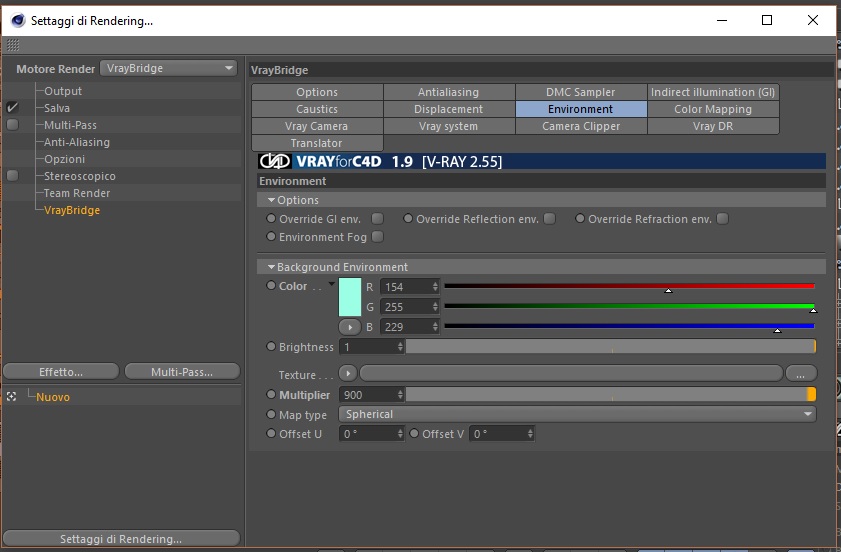Collapse the Options section
The image size is (841, 552).
pyautogui.click(x=271, y=200)
